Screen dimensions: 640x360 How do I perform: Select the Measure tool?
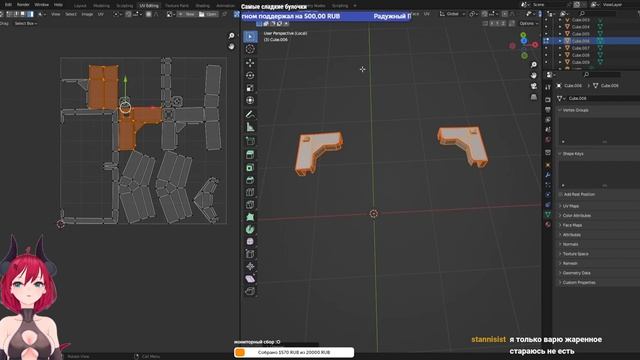250,127
